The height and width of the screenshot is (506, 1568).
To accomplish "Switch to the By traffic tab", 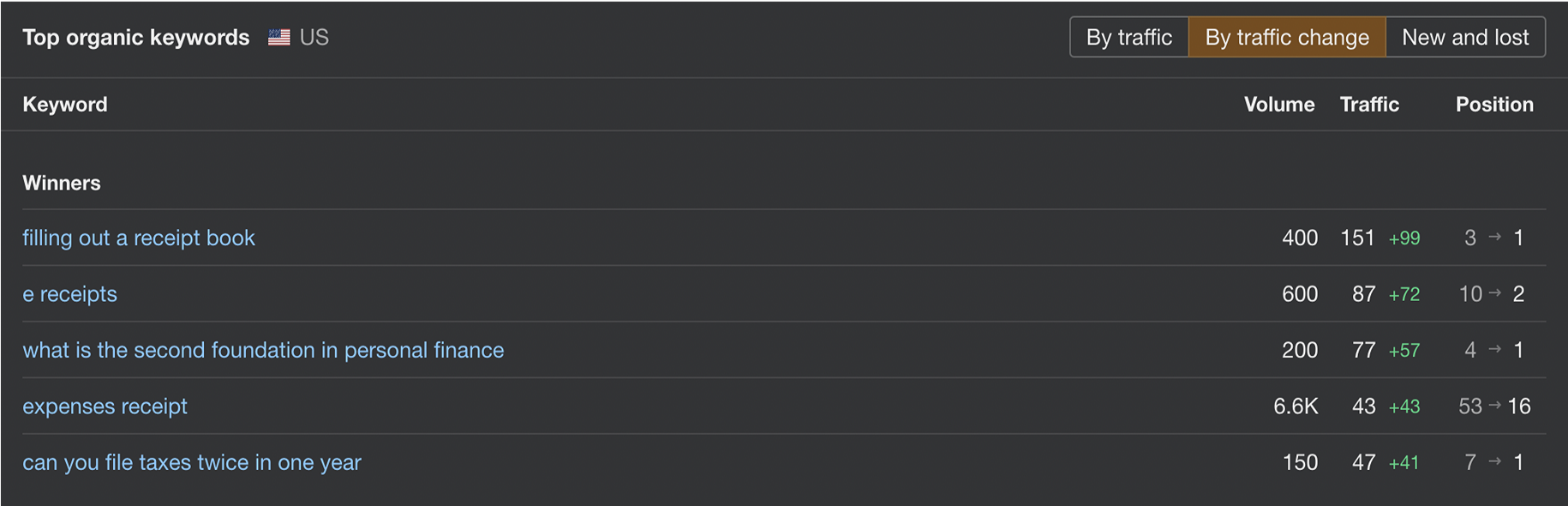I will click(1128, 38).
